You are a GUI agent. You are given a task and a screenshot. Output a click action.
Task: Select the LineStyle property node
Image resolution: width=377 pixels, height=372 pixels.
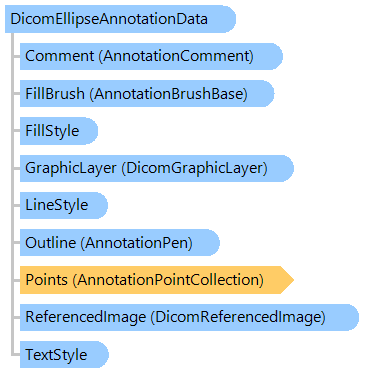[x=64, y=205]
